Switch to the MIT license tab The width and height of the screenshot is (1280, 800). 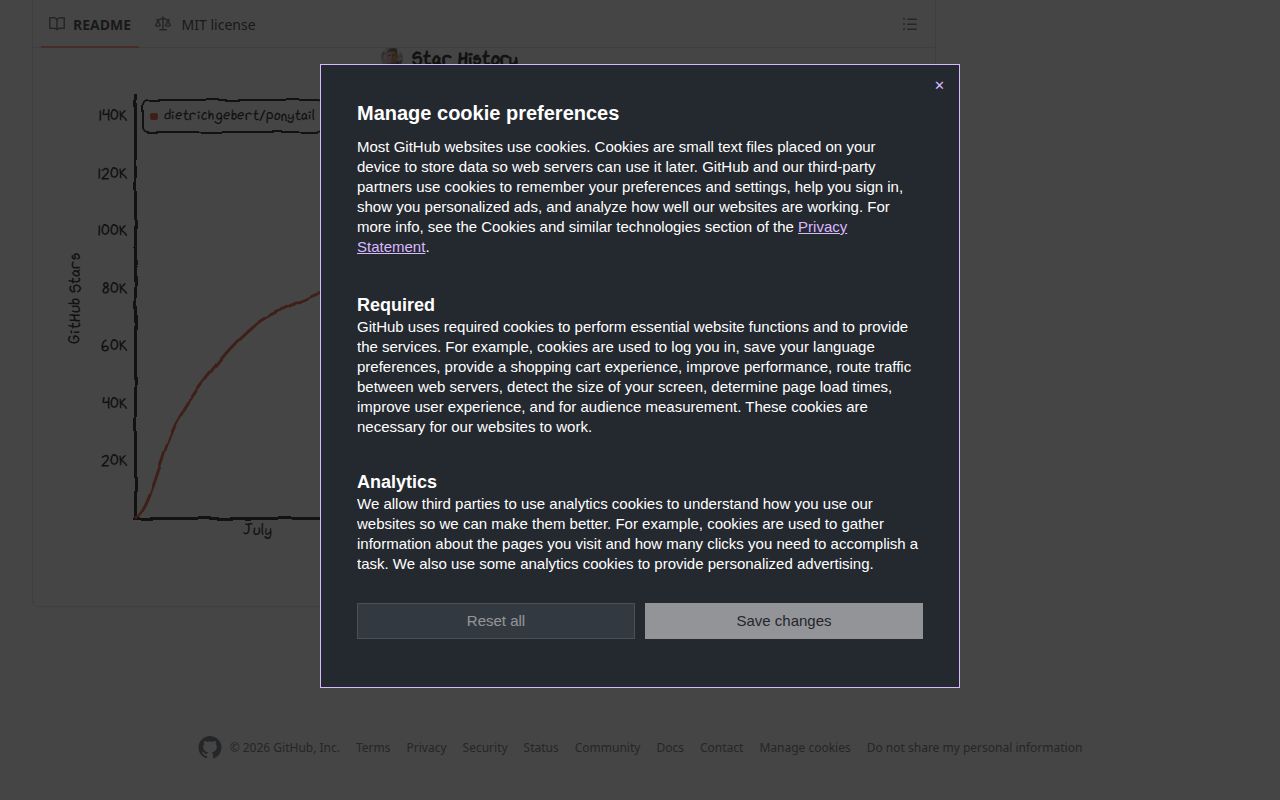click(x=205, y=24)
